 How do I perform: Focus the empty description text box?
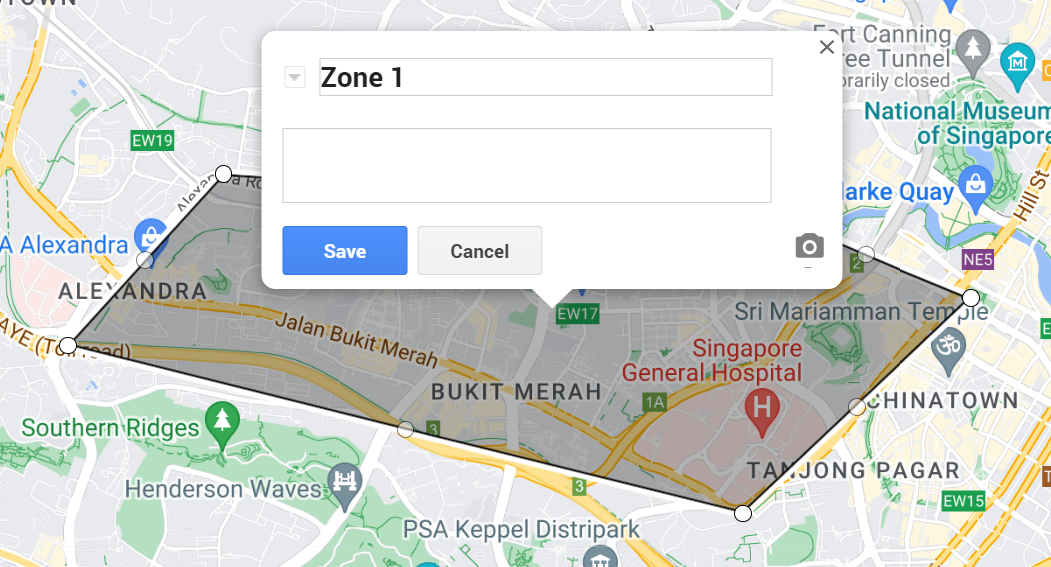pos(527,166)
